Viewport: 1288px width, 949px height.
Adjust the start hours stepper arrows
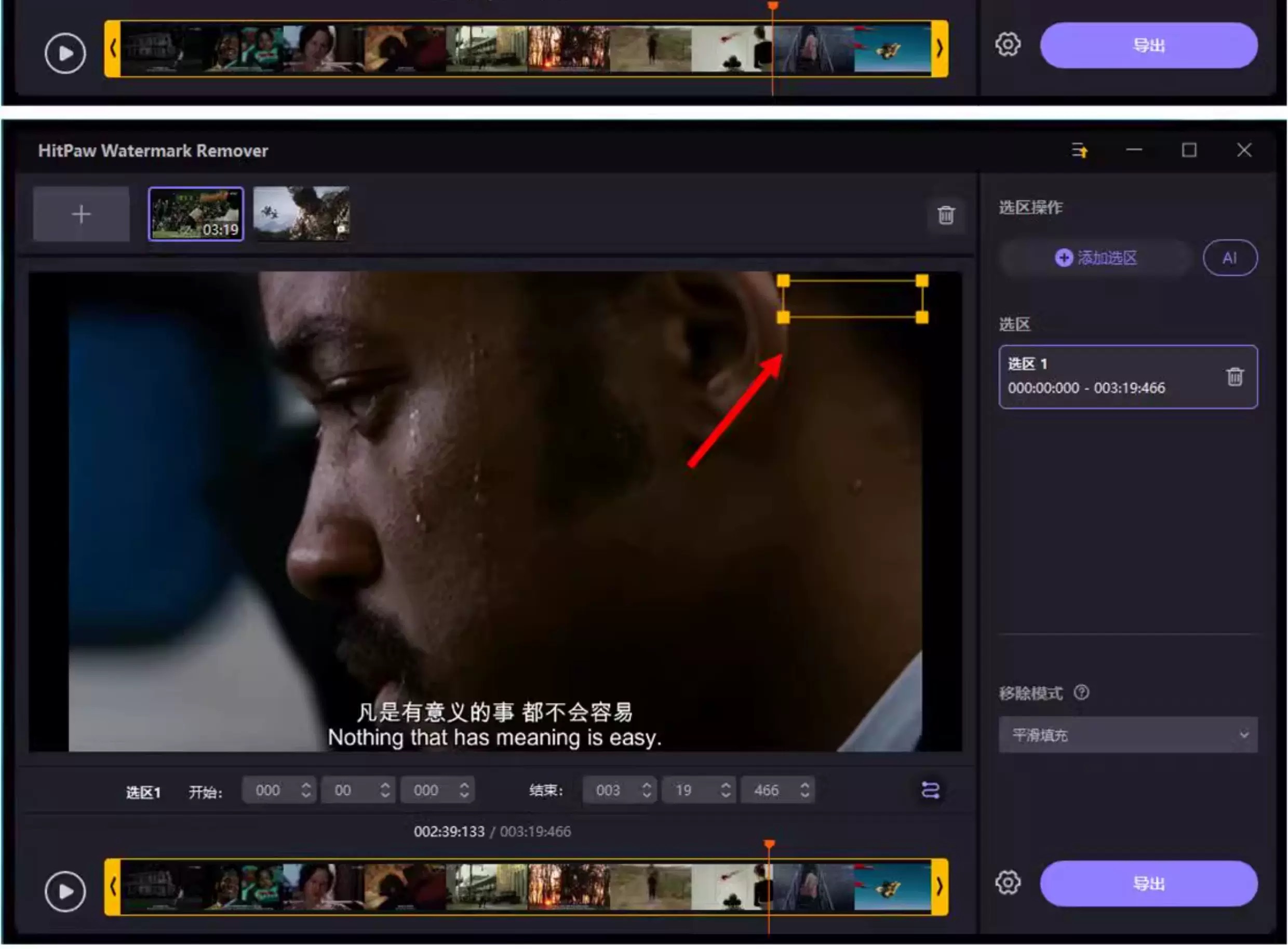pos(306,791)
